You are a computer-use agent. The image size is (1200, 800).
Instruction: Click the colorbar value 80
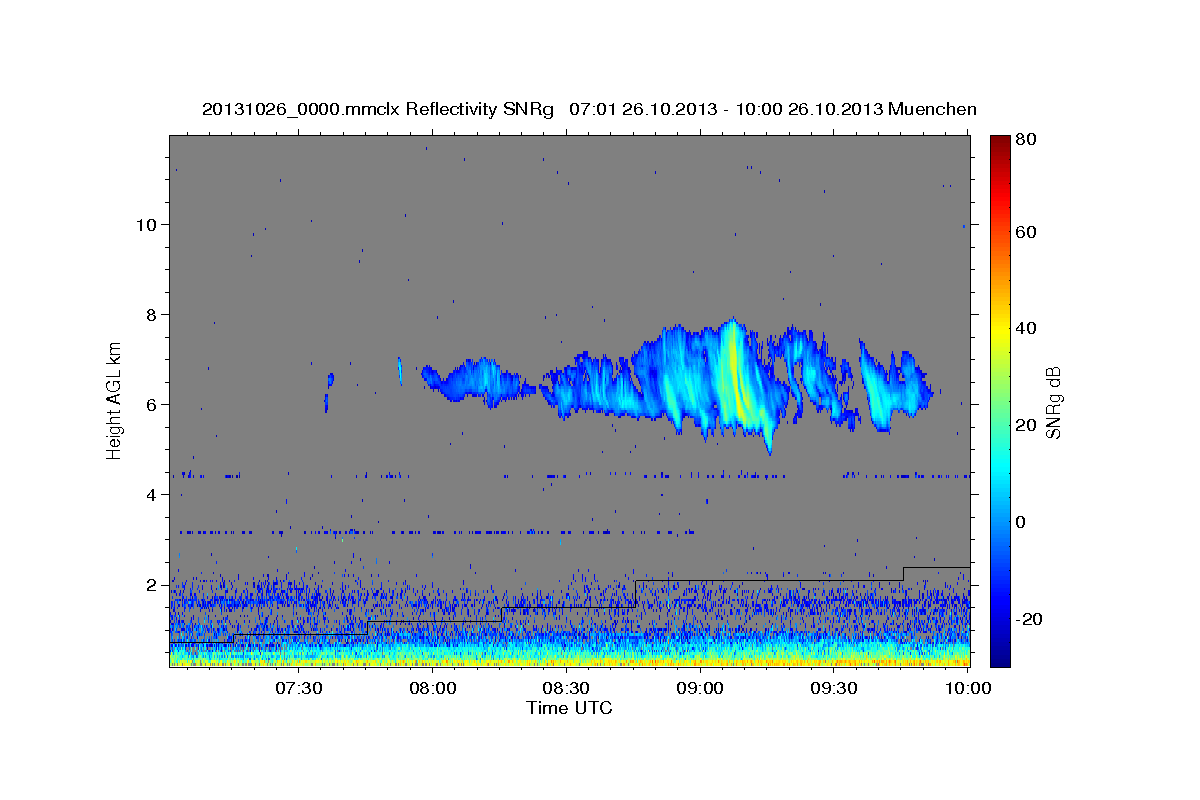tap(1028, 139)
